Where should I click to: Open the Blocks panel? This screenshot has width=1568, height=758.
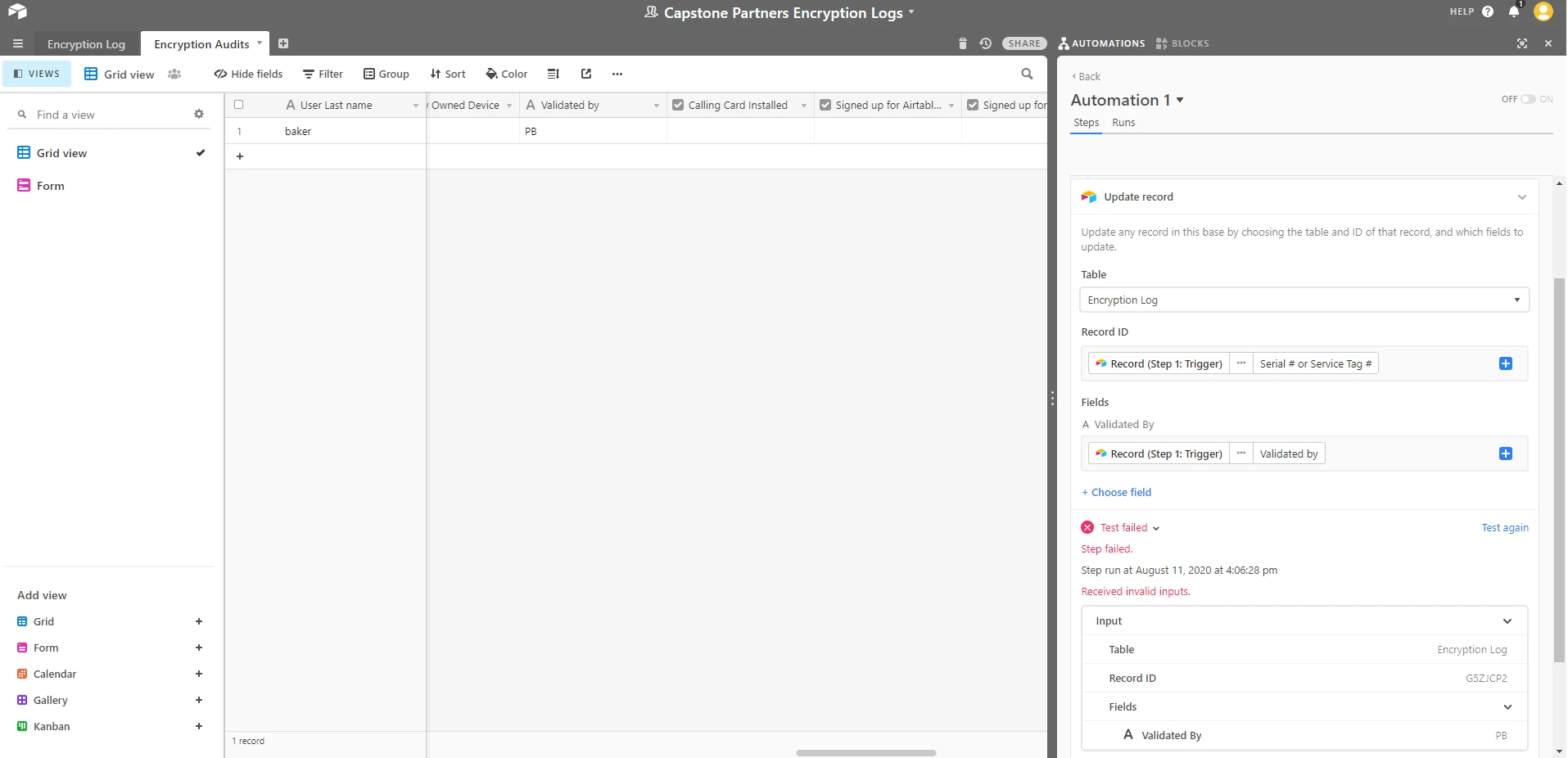point(1182,43)
